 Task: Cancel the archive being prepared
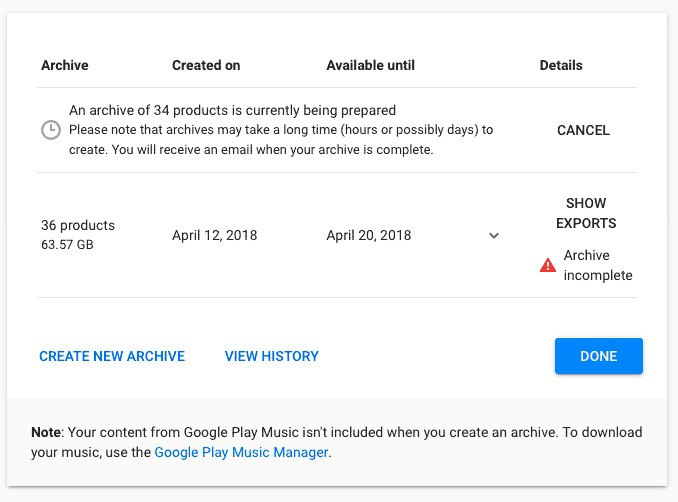pos(583,130)
